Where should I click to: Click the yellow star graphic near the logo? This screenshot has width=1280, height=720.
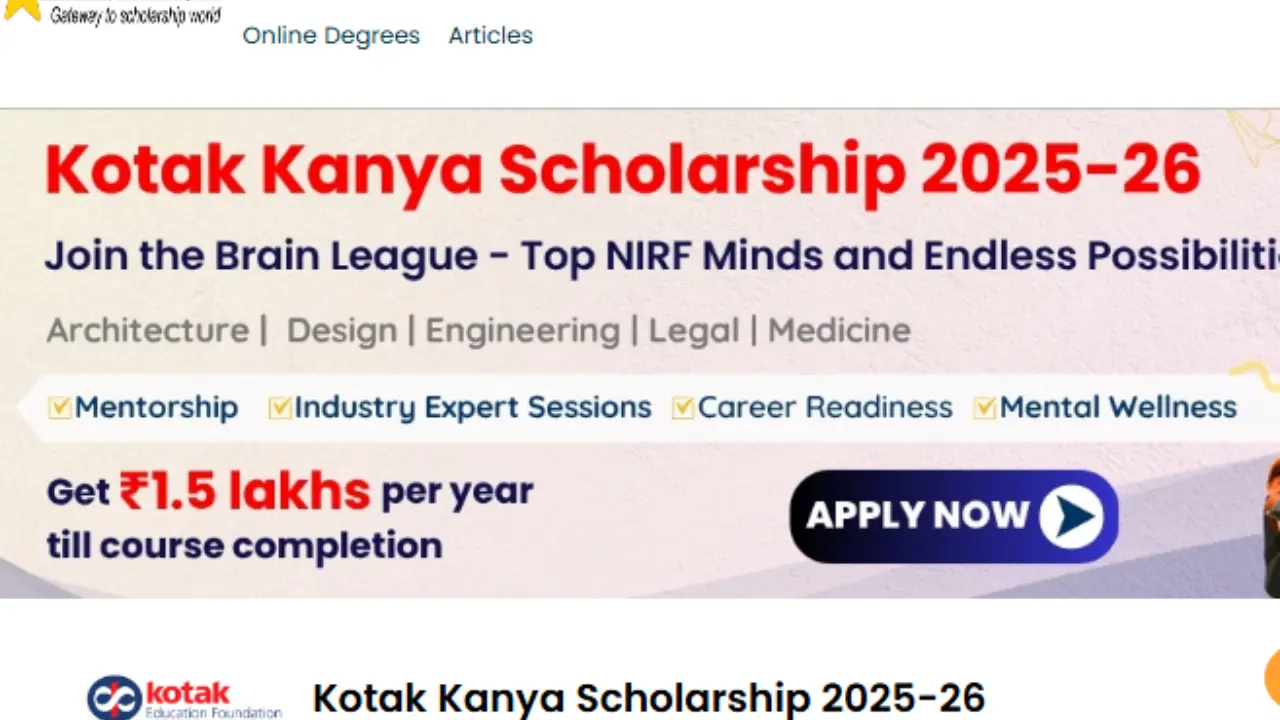[x=22, y=10]
